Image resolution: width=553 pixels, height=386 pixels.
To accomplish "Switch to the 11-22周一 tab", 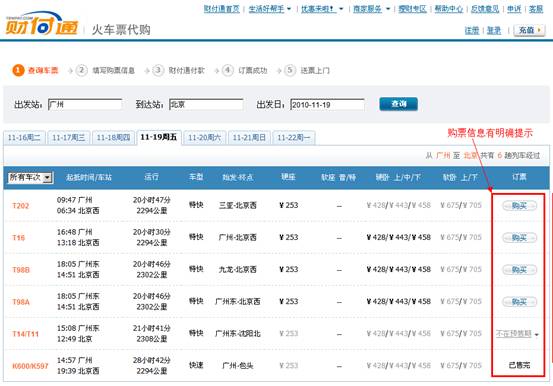I will tap(294, 138).
